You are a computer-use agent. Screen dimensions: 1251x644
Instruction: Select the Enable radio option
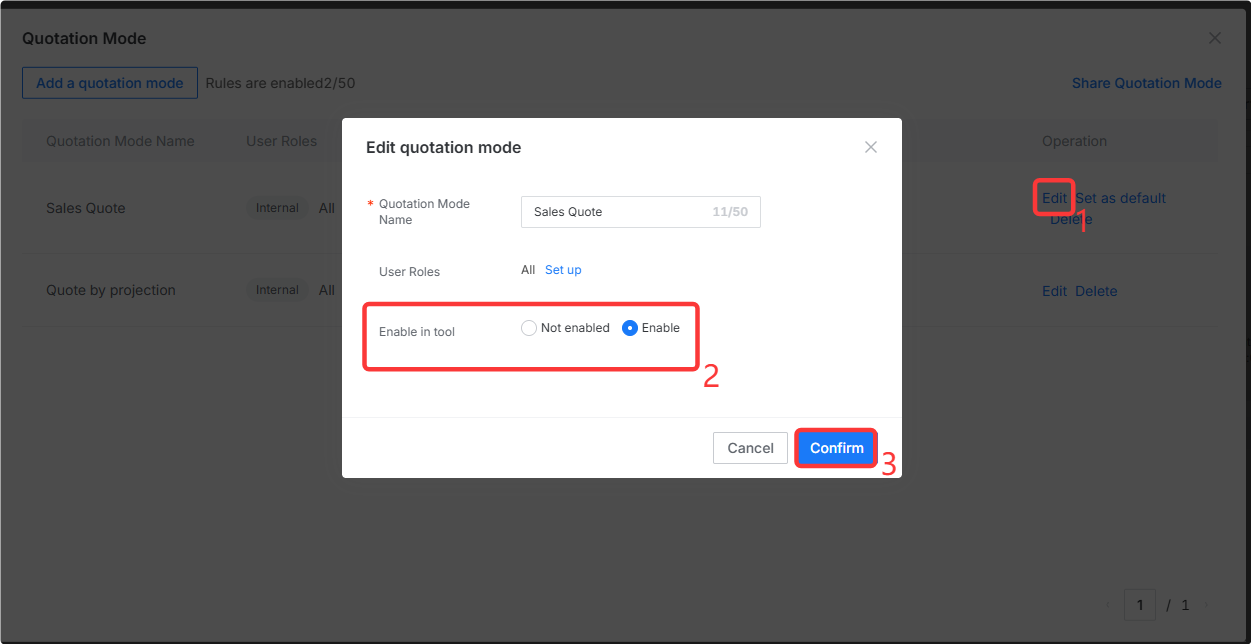pyautogui.click(x=651, y=328)
